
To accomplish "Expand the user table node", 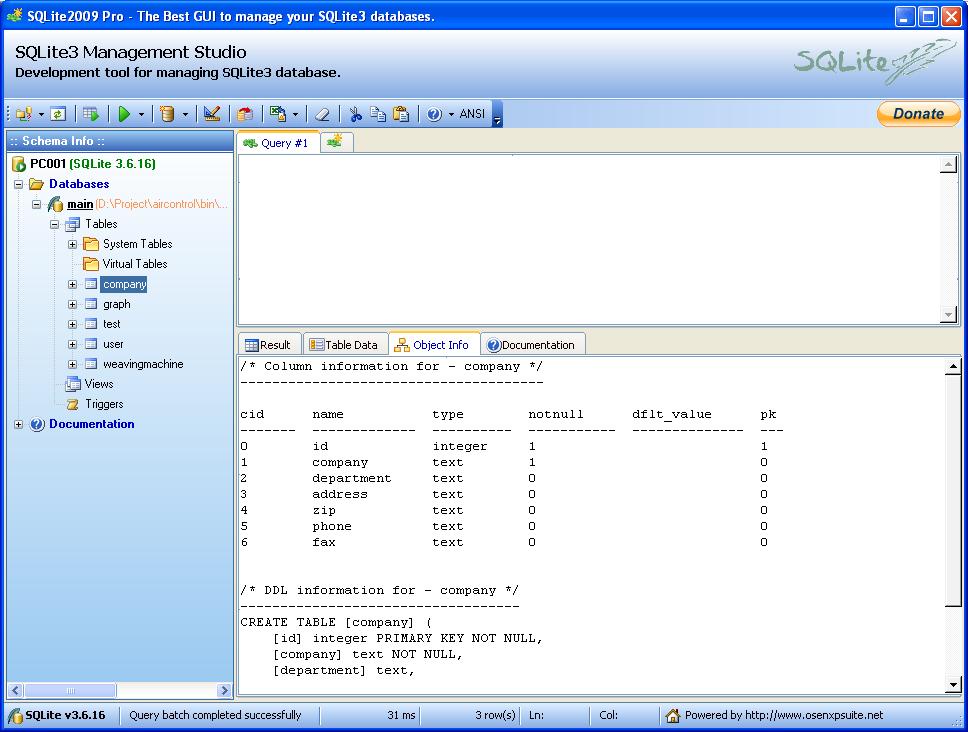I will coord(72,344).
